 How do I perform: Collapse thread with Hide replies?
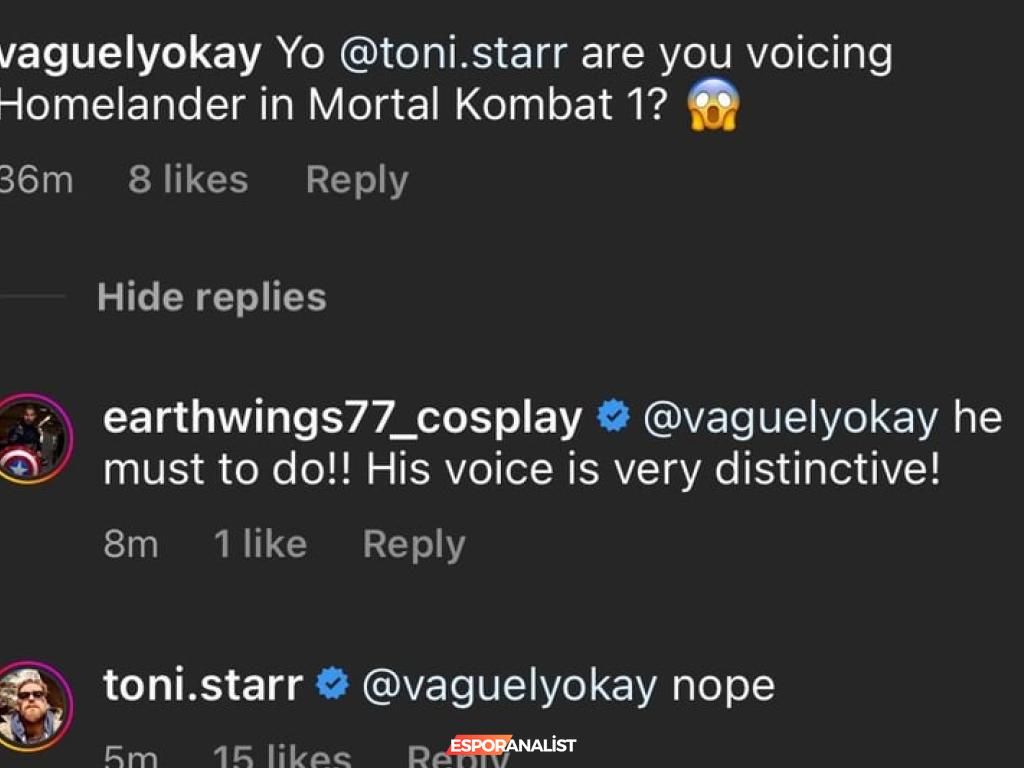(212, 297)
